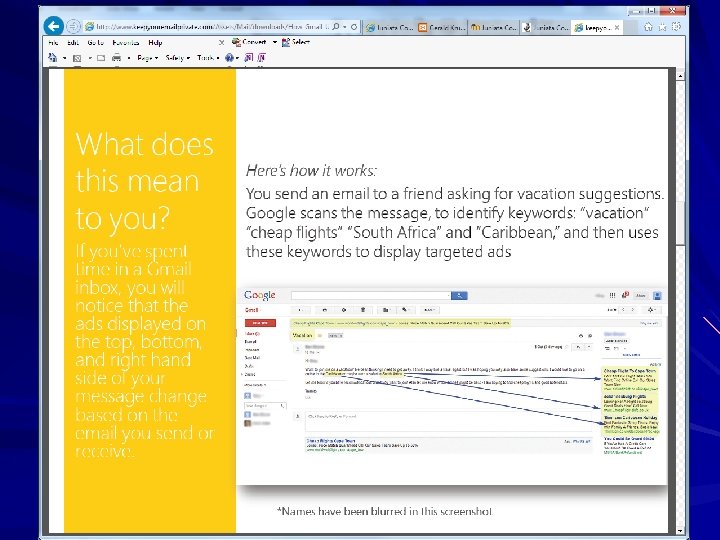This screenshot has height=540, width=720.
Task: Switch to the Juniata tab with yellow icon
Action: [493, 28]
